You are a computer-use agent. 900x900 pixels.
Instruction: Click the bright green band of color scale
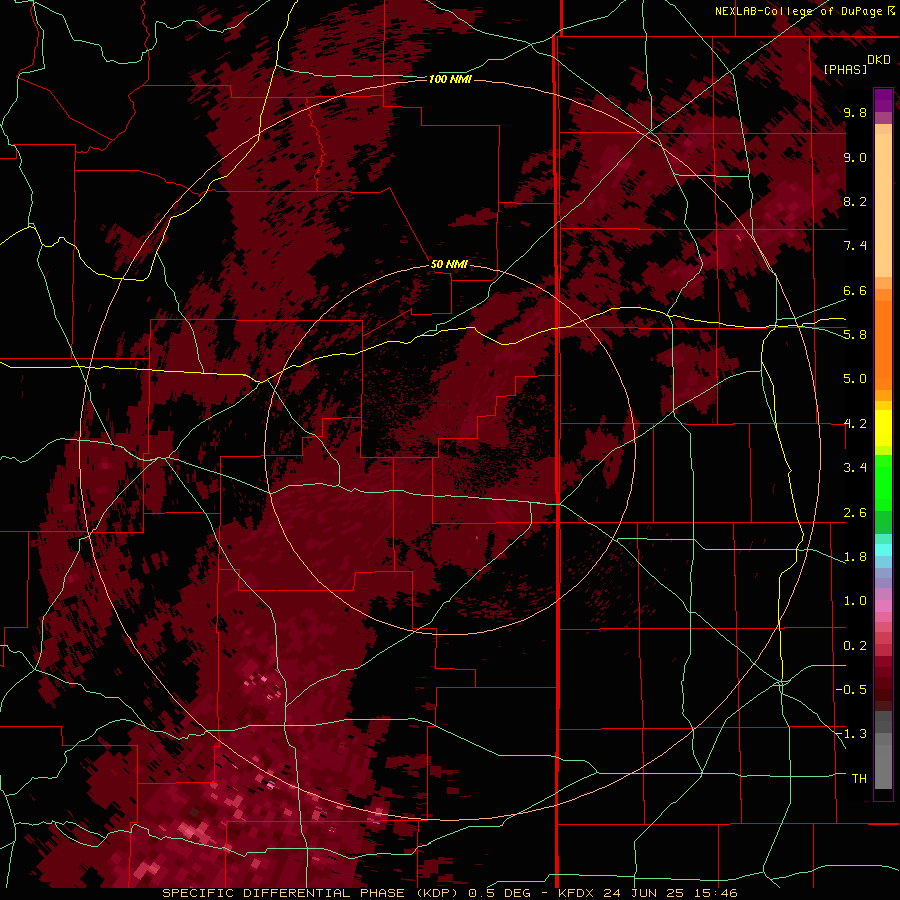click(883, 483)
